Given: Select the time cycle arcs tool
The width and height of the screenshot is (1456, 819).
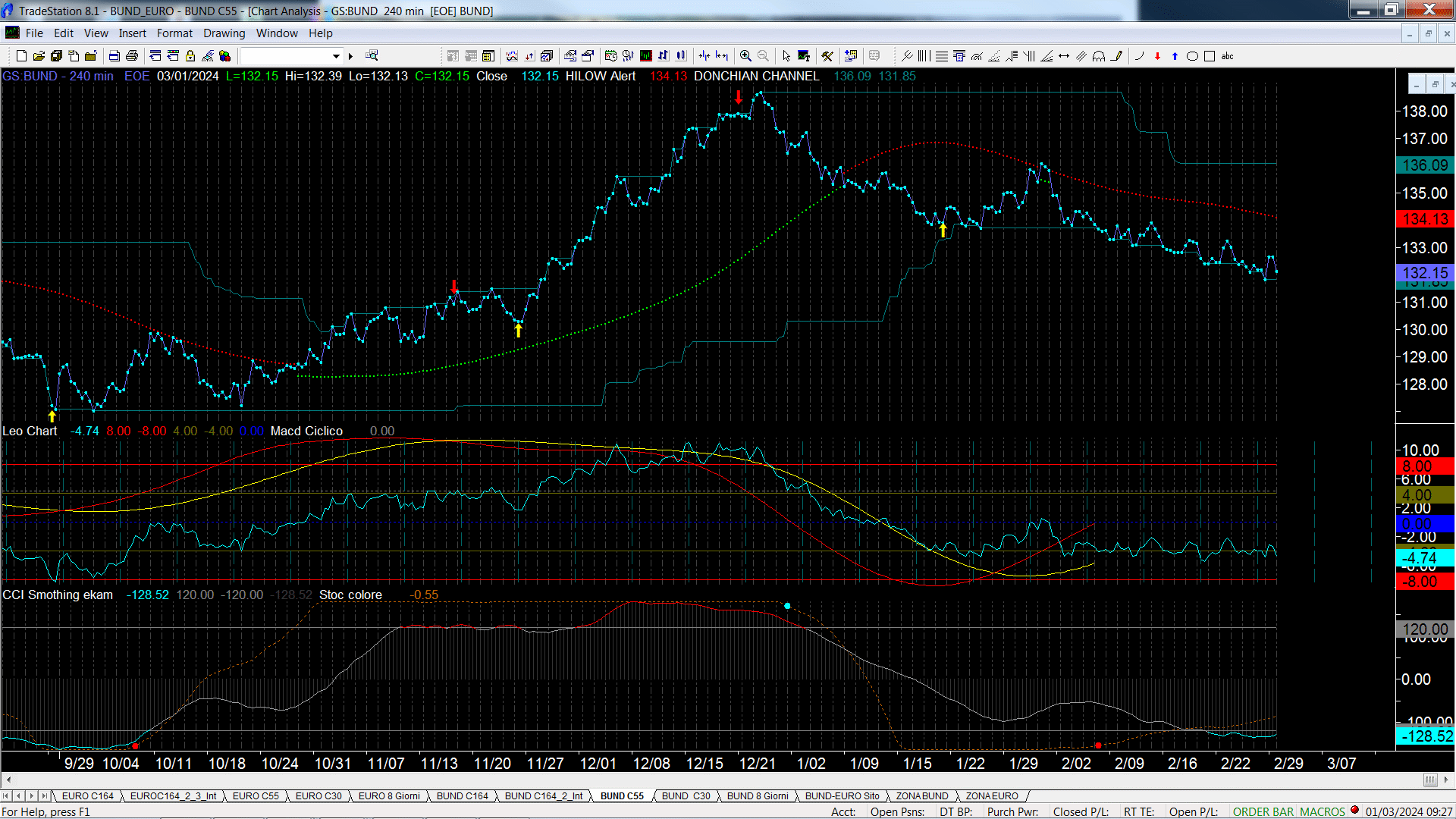Looking at the screenshot, I should [1099, 56].
